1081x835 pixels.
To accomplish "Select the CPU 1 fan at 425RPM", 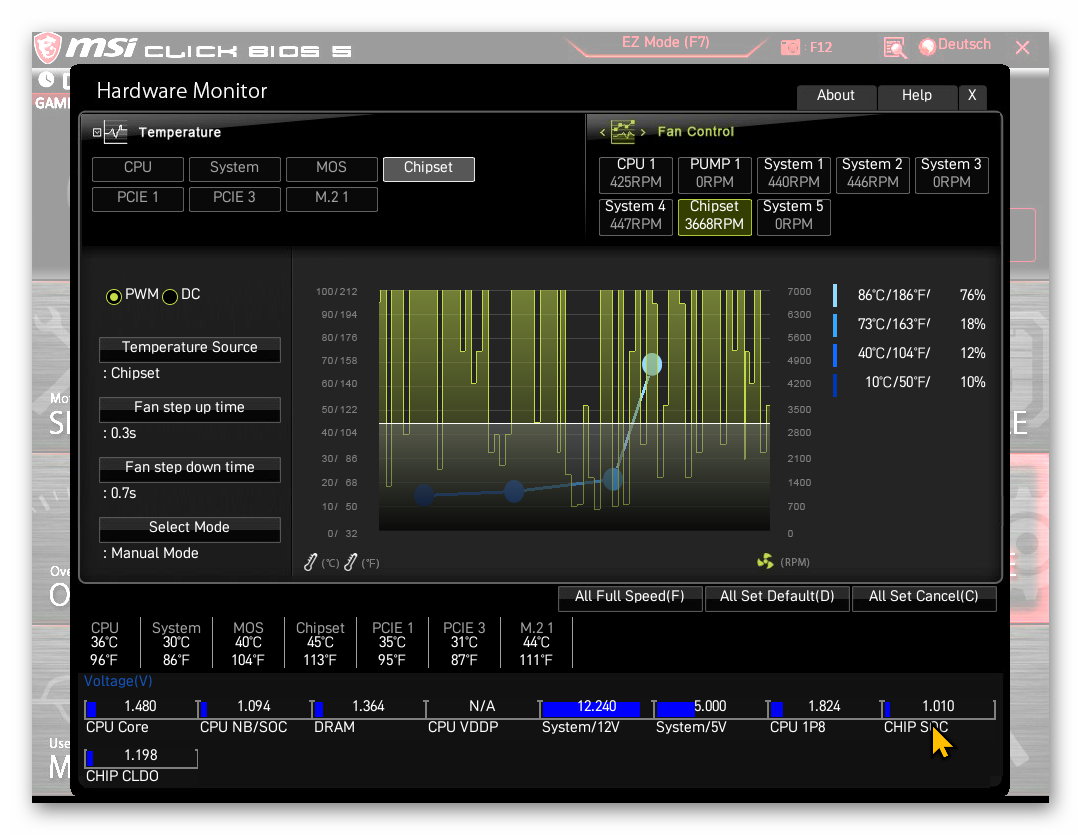I will (x=636, y=174).
